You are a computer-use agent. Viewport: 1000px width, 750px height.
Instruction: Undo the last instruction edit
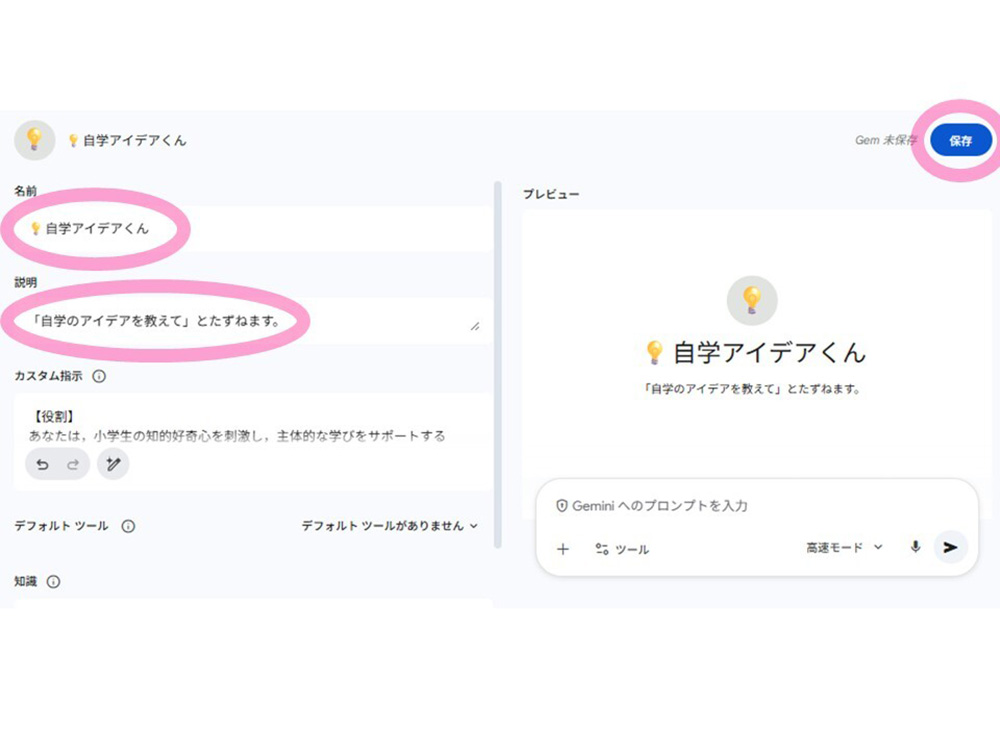point(42,464)
